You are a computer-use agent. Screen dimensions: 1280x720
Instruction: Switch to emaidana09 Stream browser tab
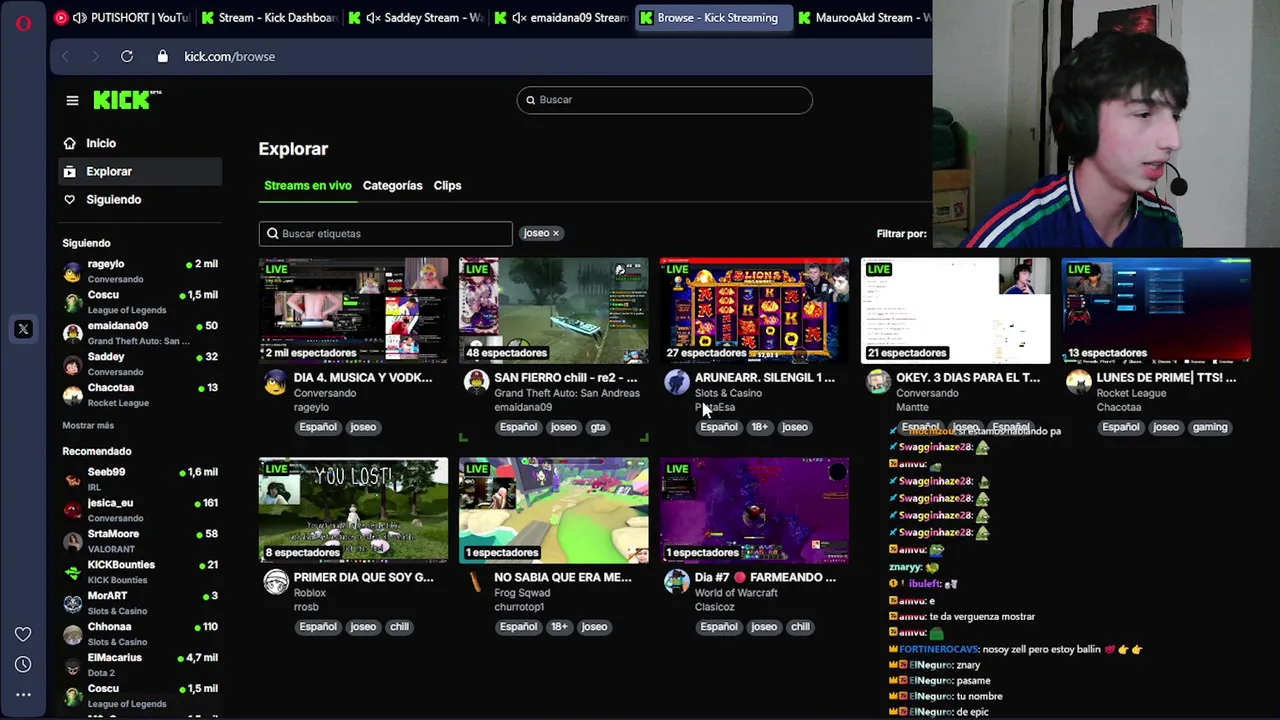coord(562,18)
